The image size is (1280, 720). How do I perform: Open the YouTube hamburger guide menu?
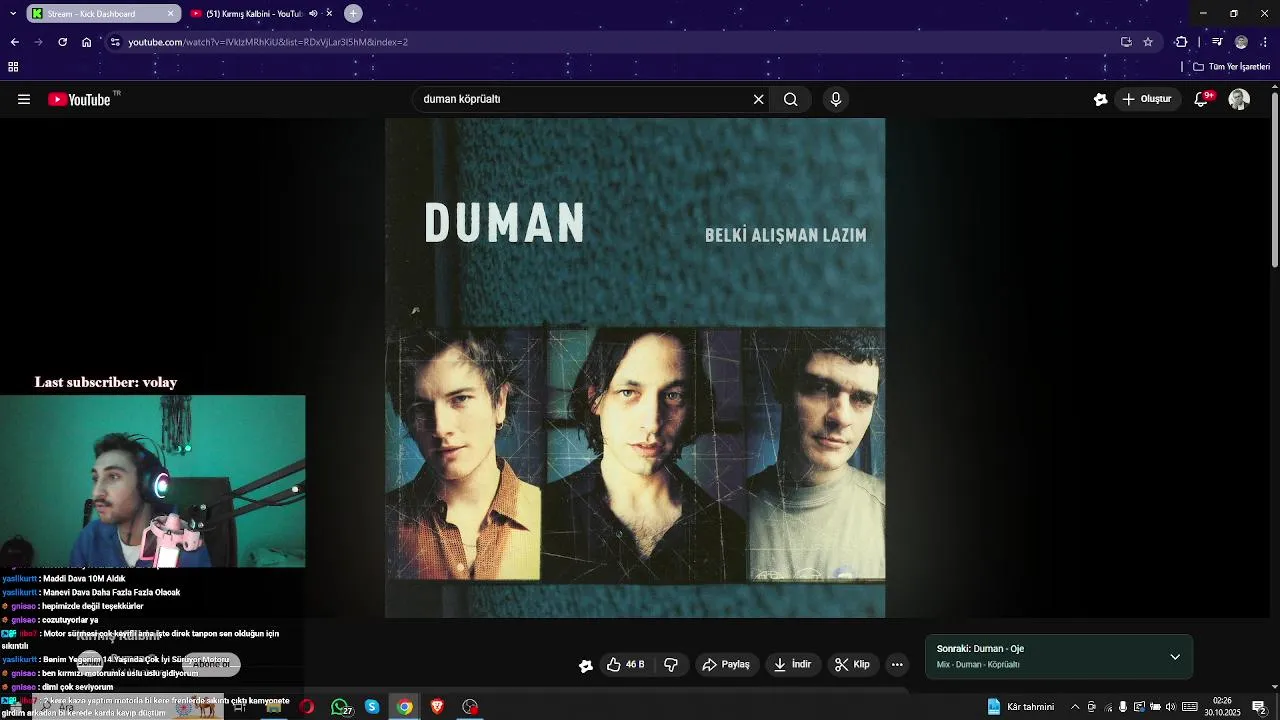[x=24, y=99]
